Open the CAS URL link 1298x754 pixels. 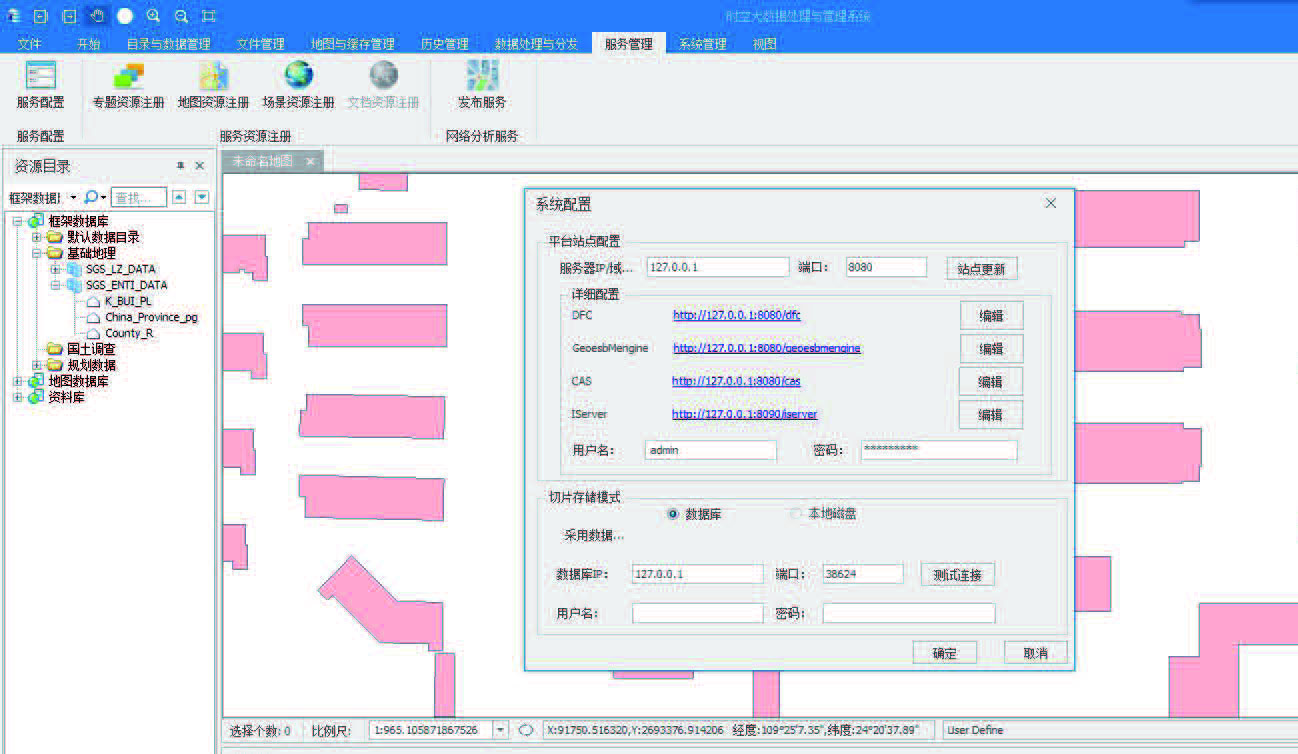(x=736, y=381)
